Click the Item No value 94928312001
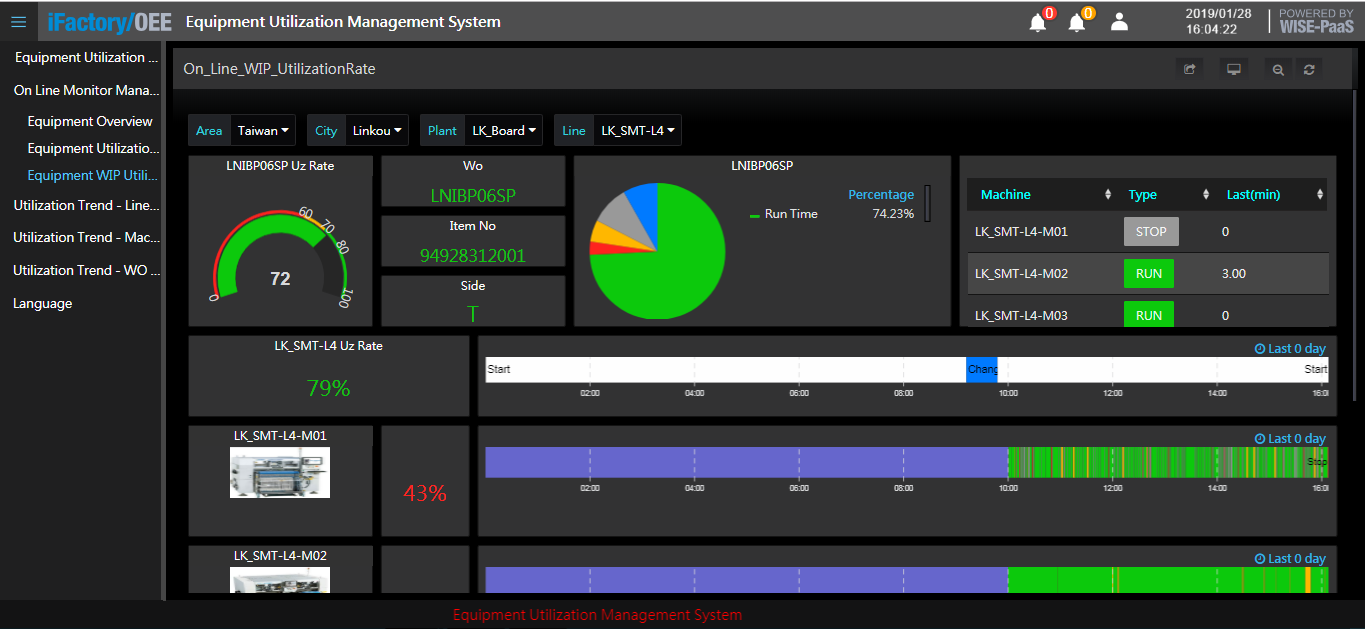 473,255
